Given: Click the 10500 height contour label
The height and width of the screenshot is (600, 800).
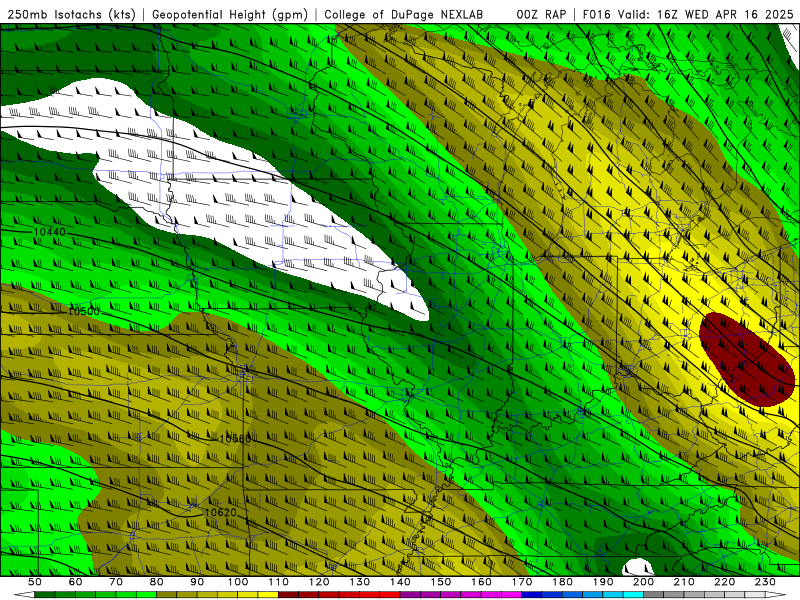Looking at the screenshot, I should pyautogui.click(x=84, y=311).
